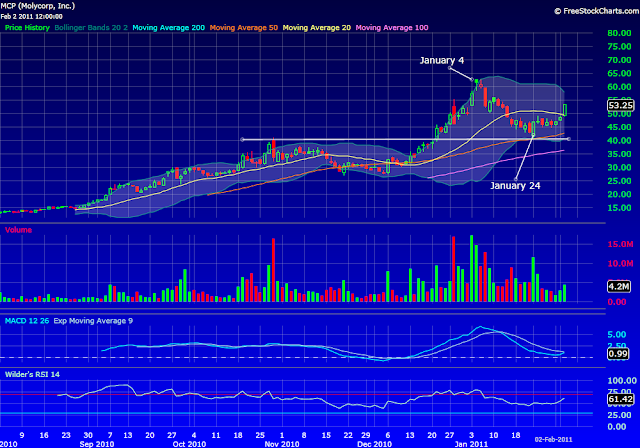This screenshot has height=448, width=640.
Task: Select the Volume panel label
Action: (x=18, y=230)
